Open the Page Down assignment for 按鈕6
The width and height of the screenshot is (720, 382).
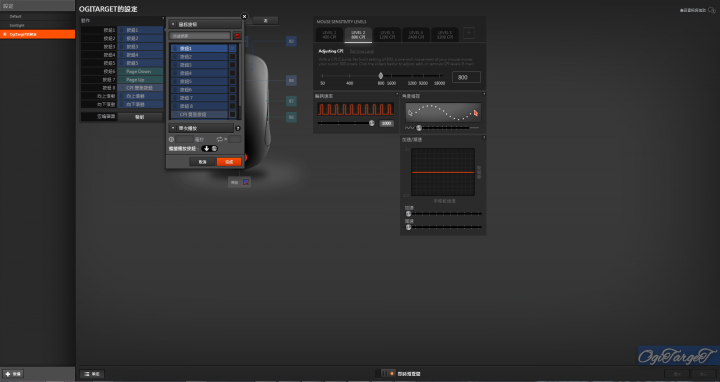tap(140, 71)
